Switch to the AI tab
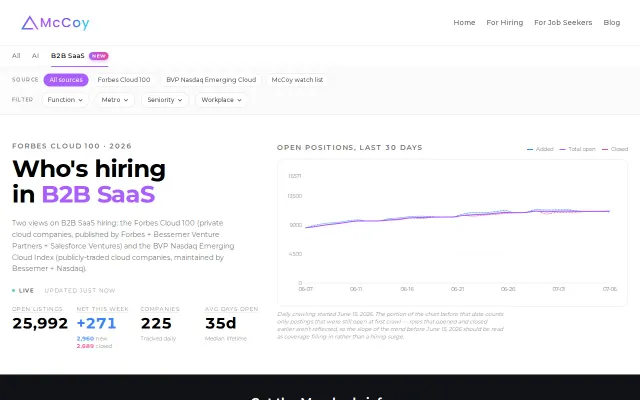This screenshot has height=400, width=640. 36,56
